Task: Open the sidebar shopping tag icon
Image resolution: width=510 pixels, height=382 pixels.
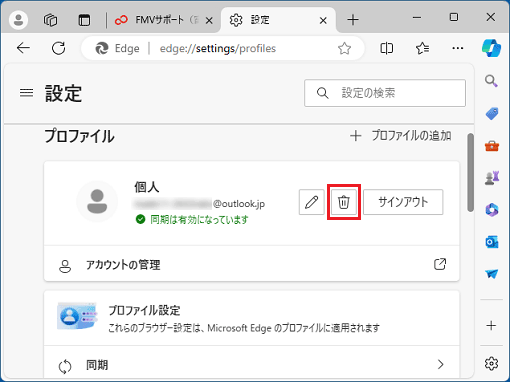Action: pyautogui.click(x=492, y=114)
